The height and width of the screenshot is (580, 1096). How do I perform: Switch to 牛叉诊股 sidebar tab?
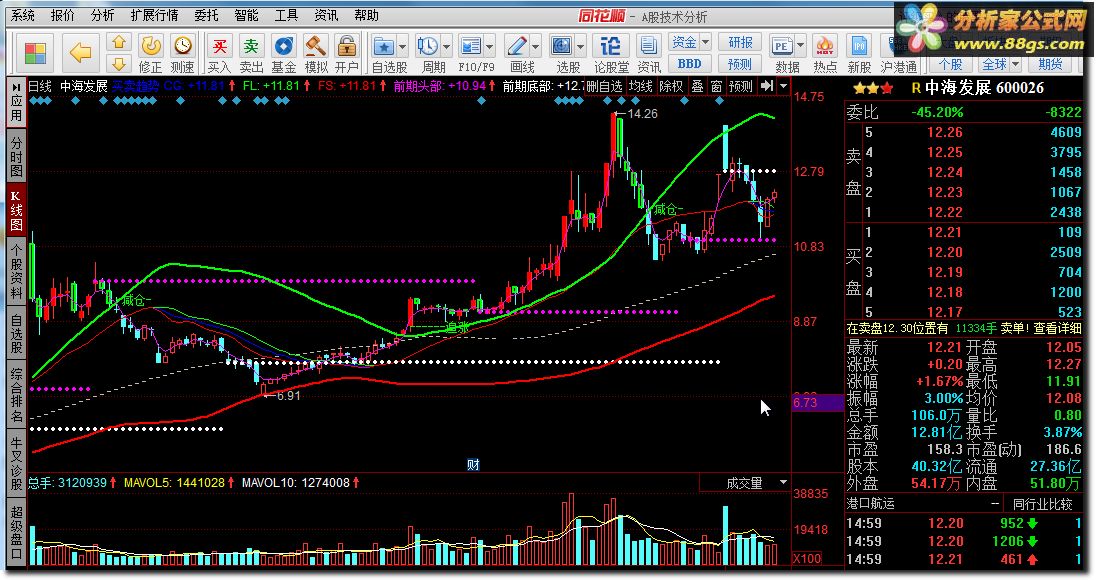coord(16,462)
